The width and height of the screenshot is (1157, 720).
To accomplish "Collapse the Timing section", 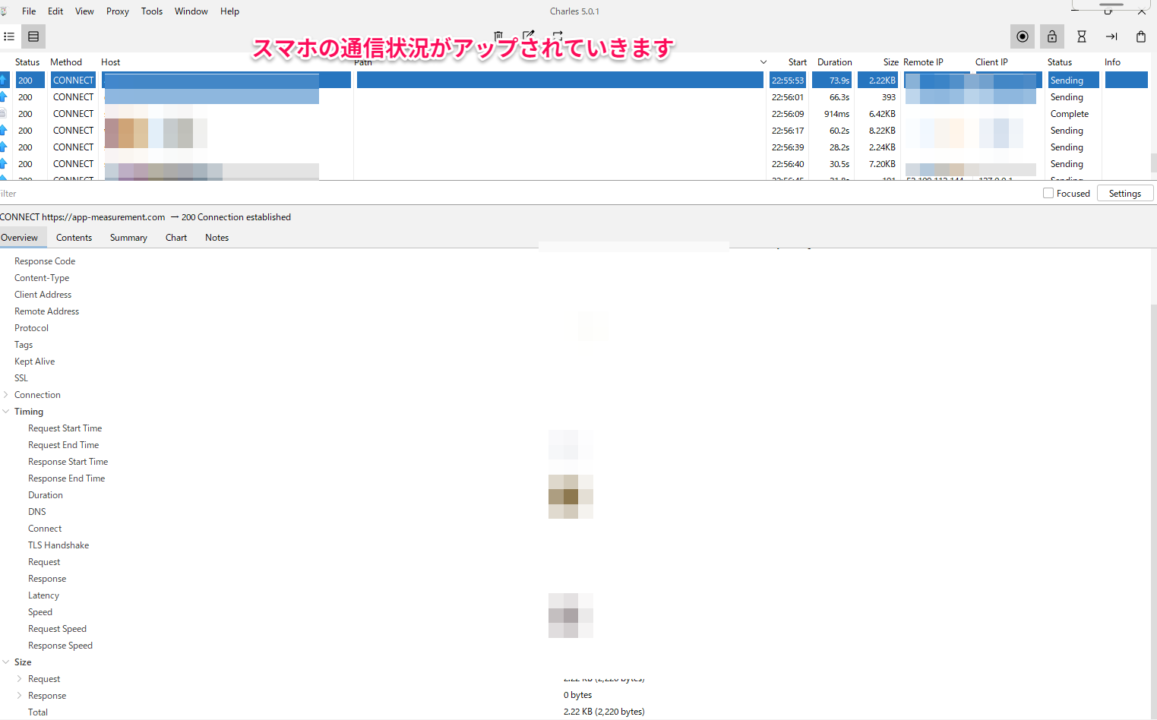I will pos(6,412).
